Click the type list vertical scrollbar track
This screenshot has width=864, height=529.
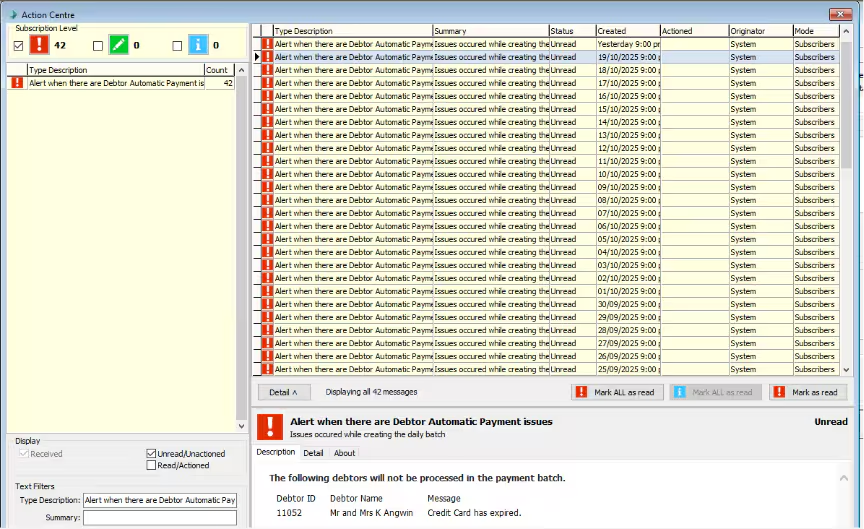241,248
